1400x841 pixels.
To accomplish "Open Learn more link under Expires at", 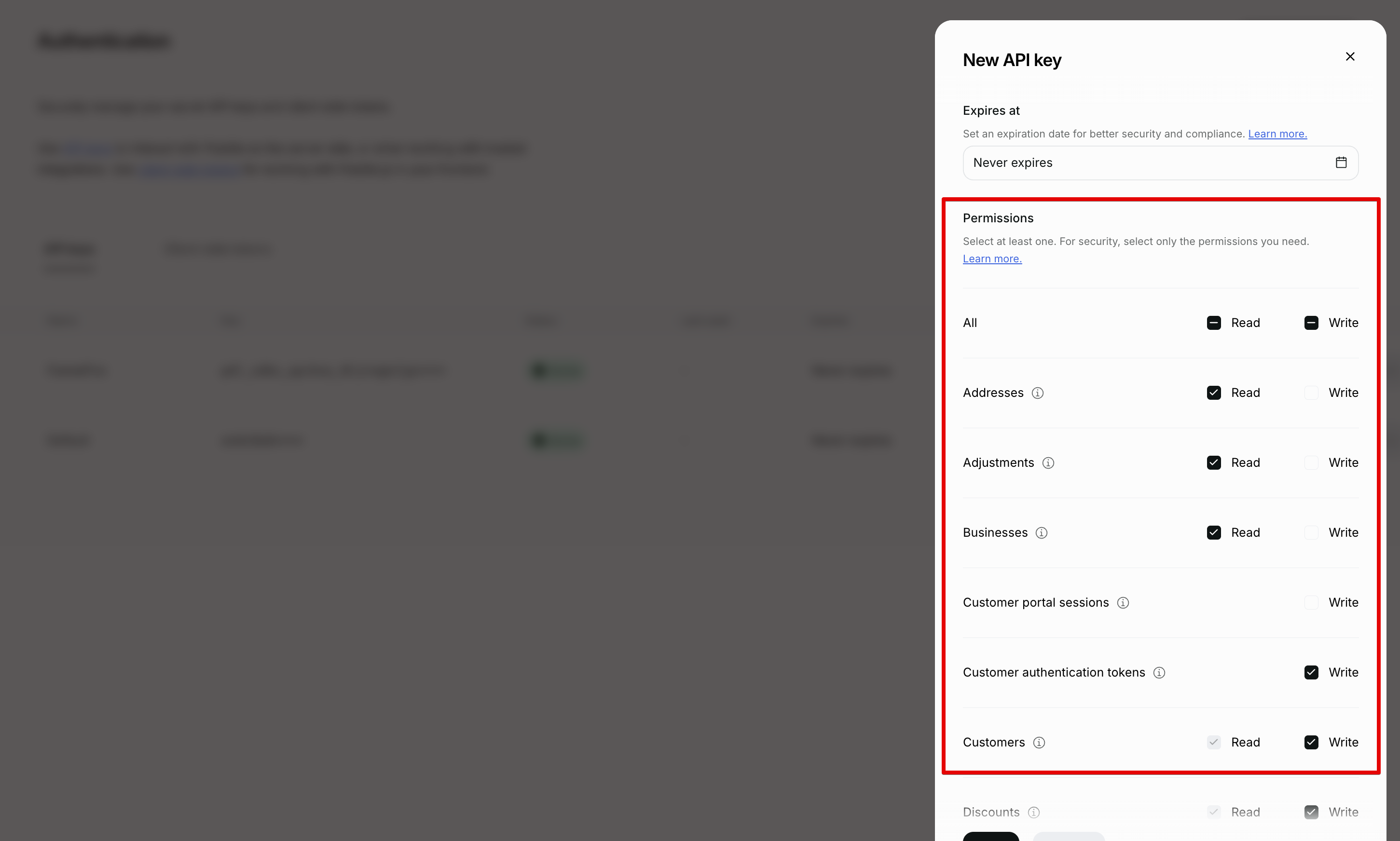I will pos(1277,134).
